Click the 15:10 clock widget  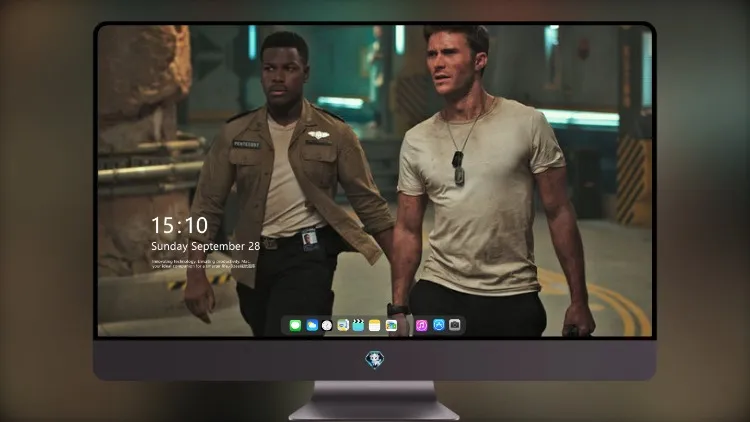[179, 225]
